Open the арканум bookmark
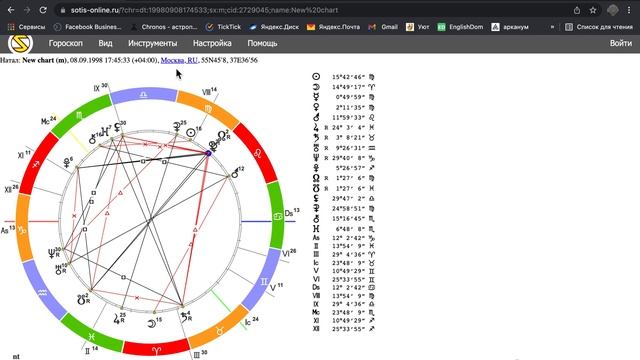 (510, 27)
